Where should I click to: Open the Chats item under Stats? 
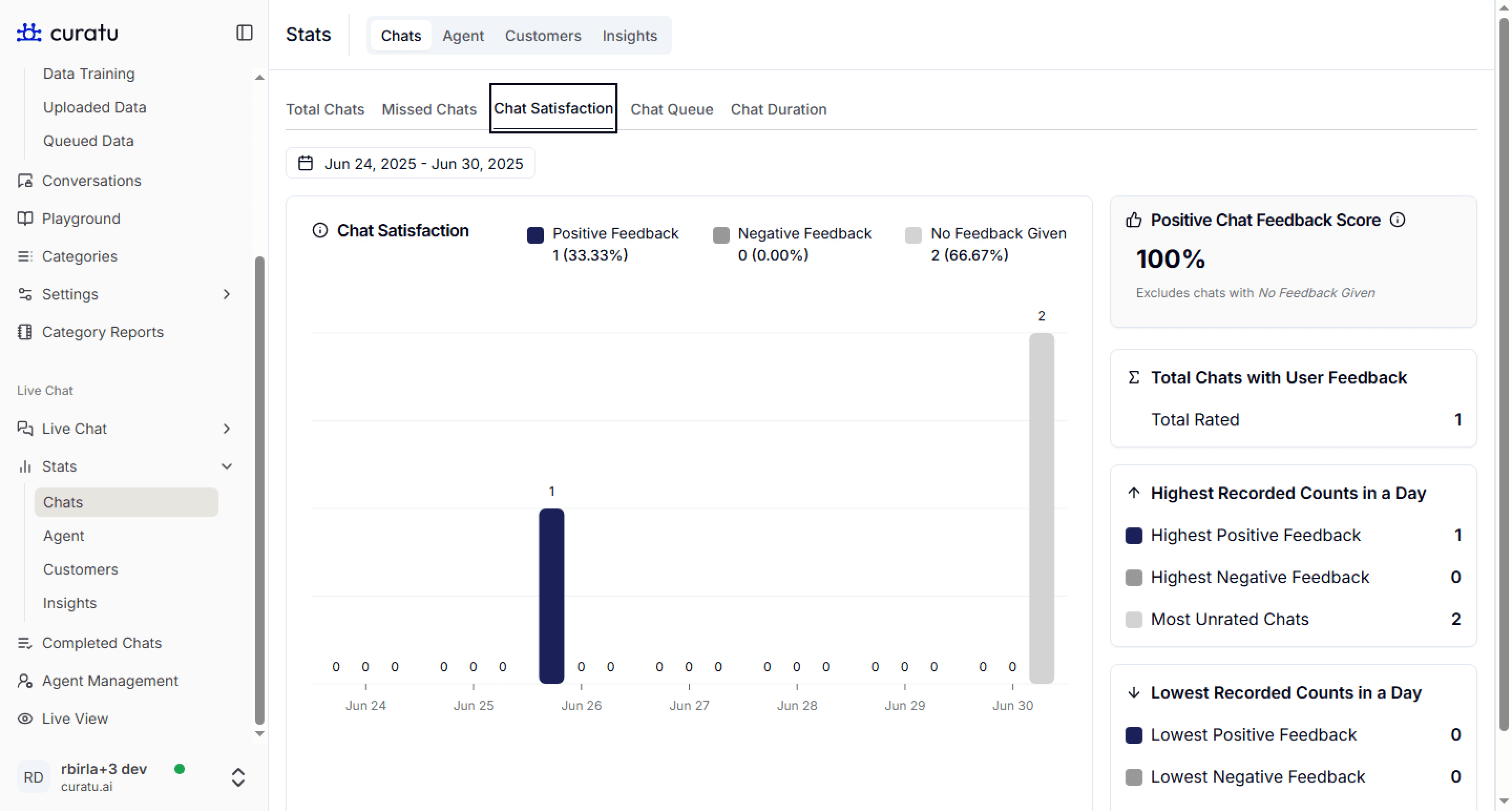click(126, 502)
